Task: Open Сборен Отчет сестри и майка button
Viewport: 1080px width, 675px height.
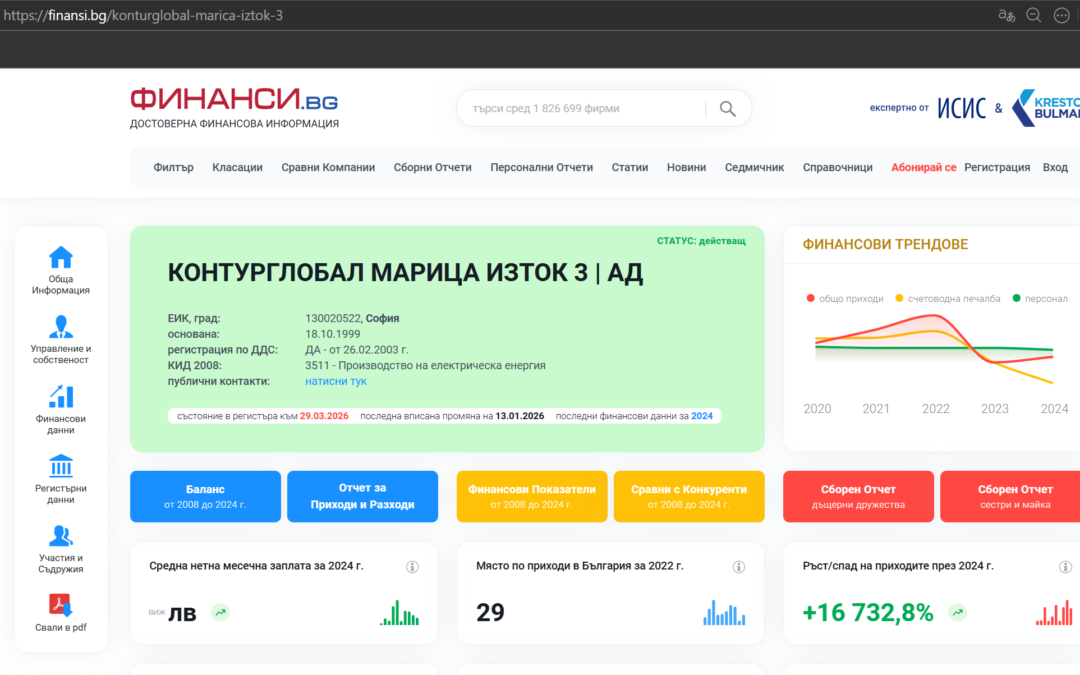Action: 1010,497
